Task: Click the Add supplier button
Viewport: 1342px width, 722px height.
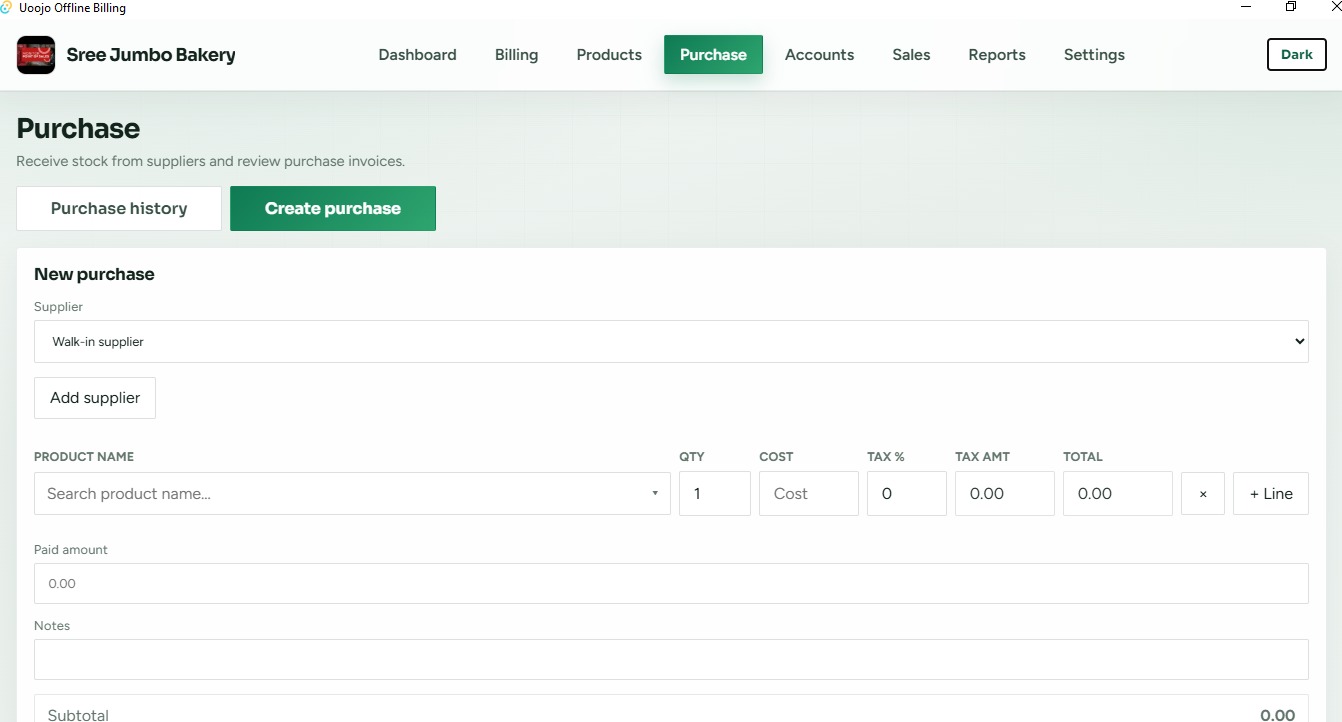Action: coord(95,398)
